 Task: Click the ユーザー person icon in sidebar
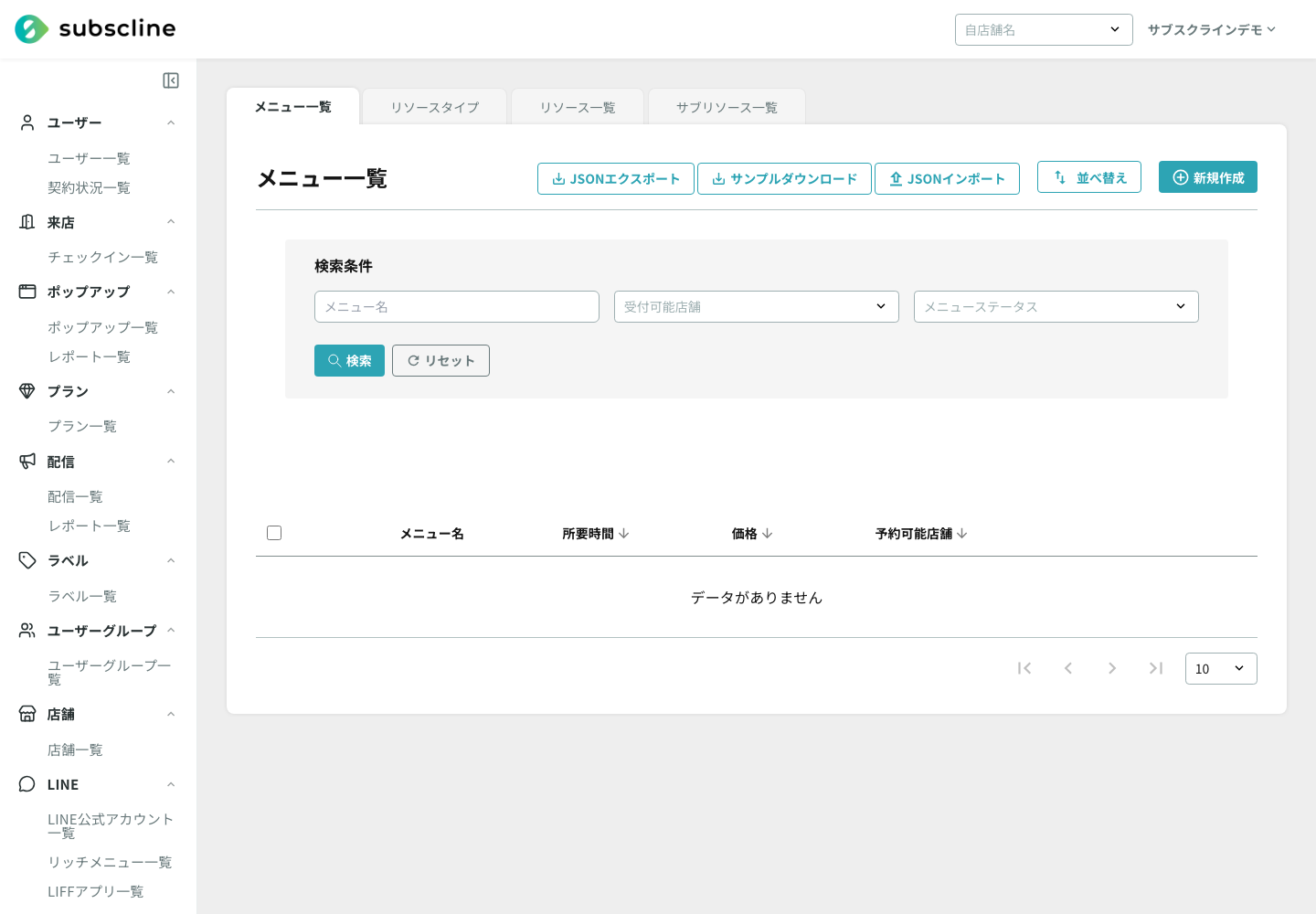coord(27,122)
